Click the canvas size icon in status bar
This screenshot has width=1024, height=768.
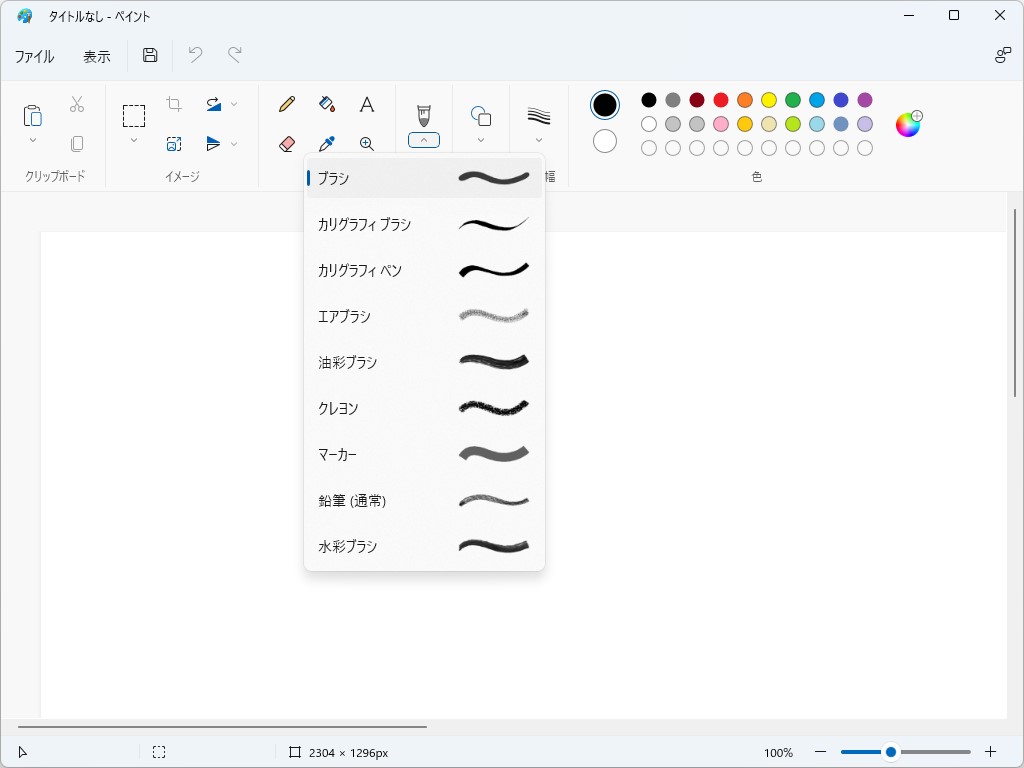coord(295,752)
